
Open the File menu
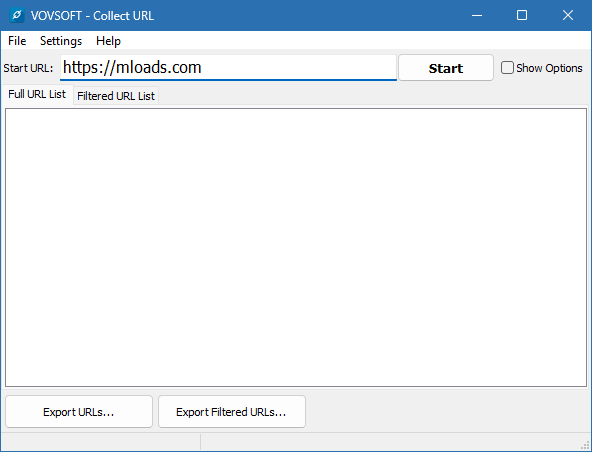point(17,41)
